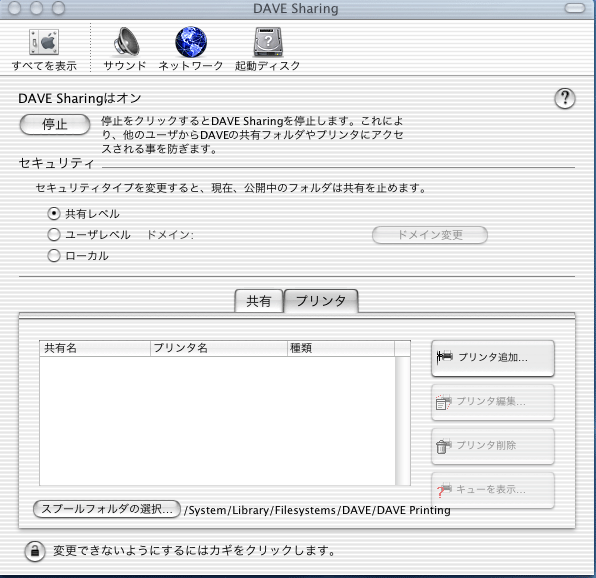Screen dimensions: 596x578
Task: Click the セキュリティ section heading
Action: pyautogui.click(x=56, y=163)
